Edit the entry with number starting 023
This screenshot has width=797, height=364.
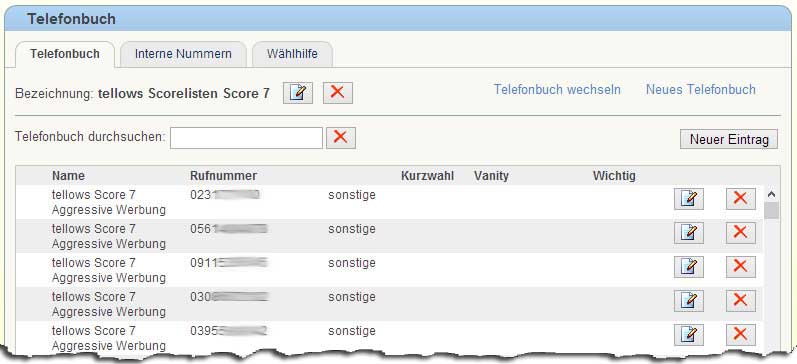coord(689,199)
